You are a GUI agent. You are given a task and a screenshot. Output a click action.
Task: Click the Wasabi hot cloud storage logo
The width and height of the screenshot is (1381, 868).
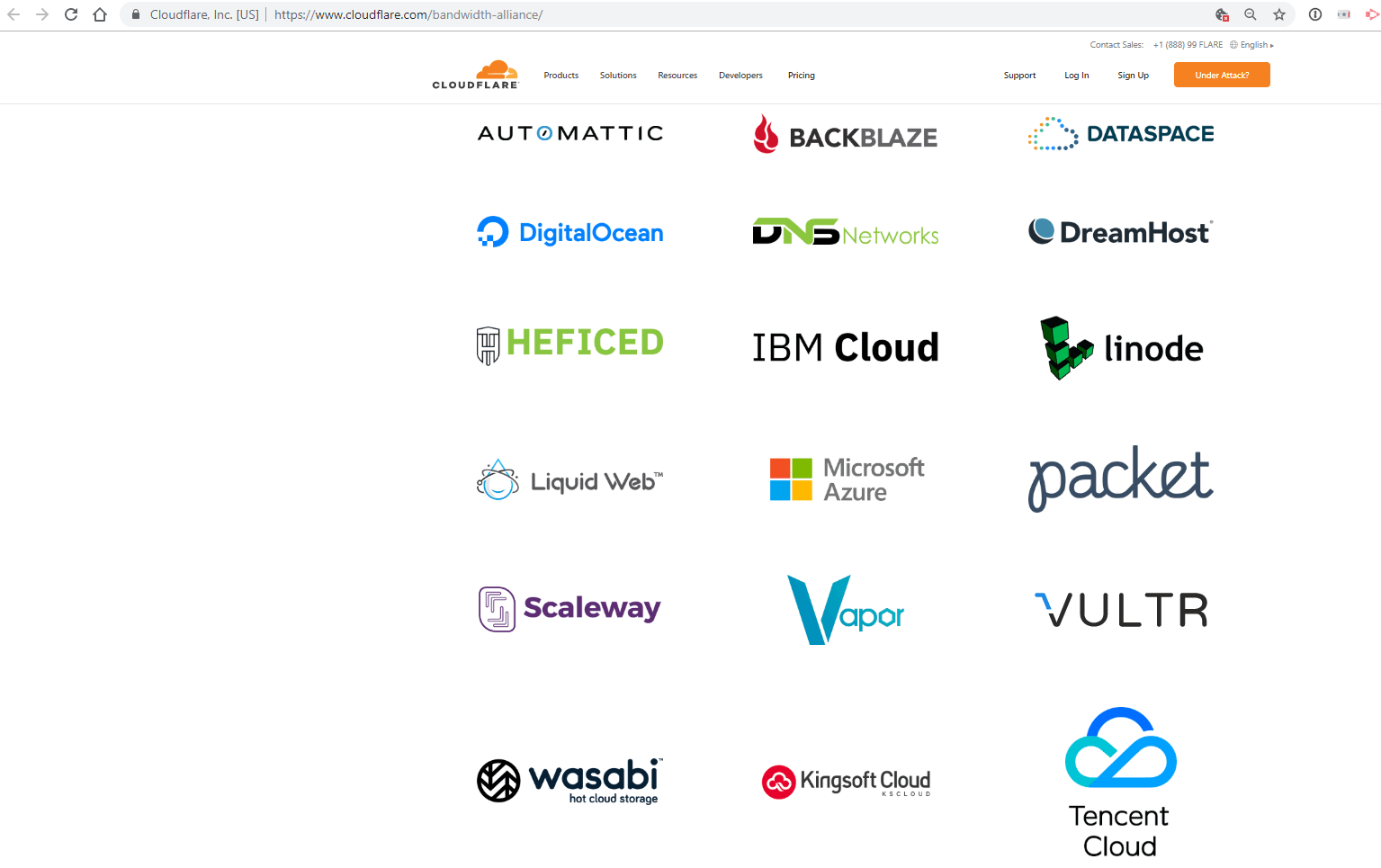tap(569, 781)
